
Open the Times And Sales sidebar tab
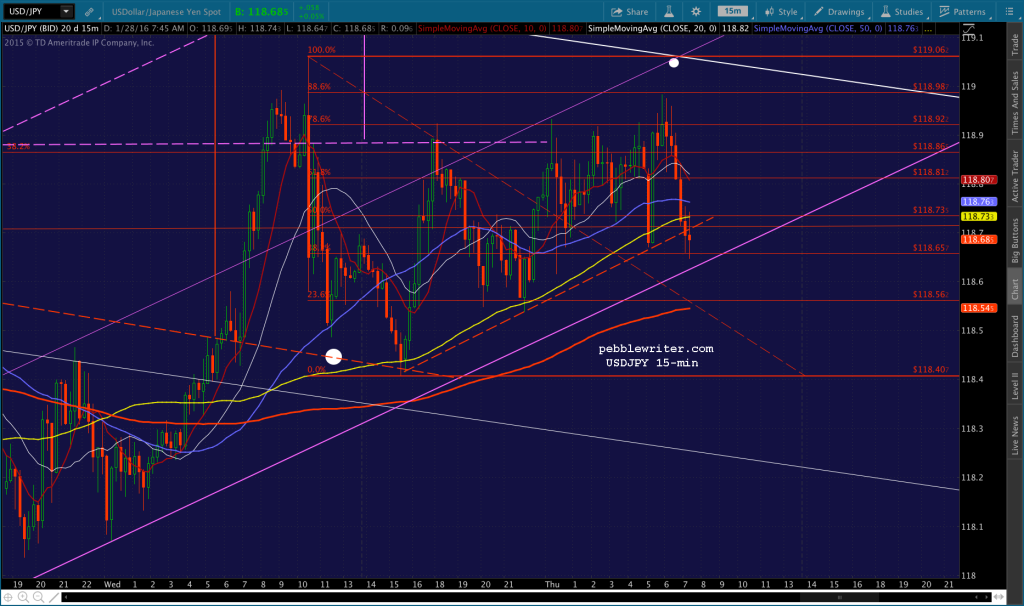[x=1015, y=103]
